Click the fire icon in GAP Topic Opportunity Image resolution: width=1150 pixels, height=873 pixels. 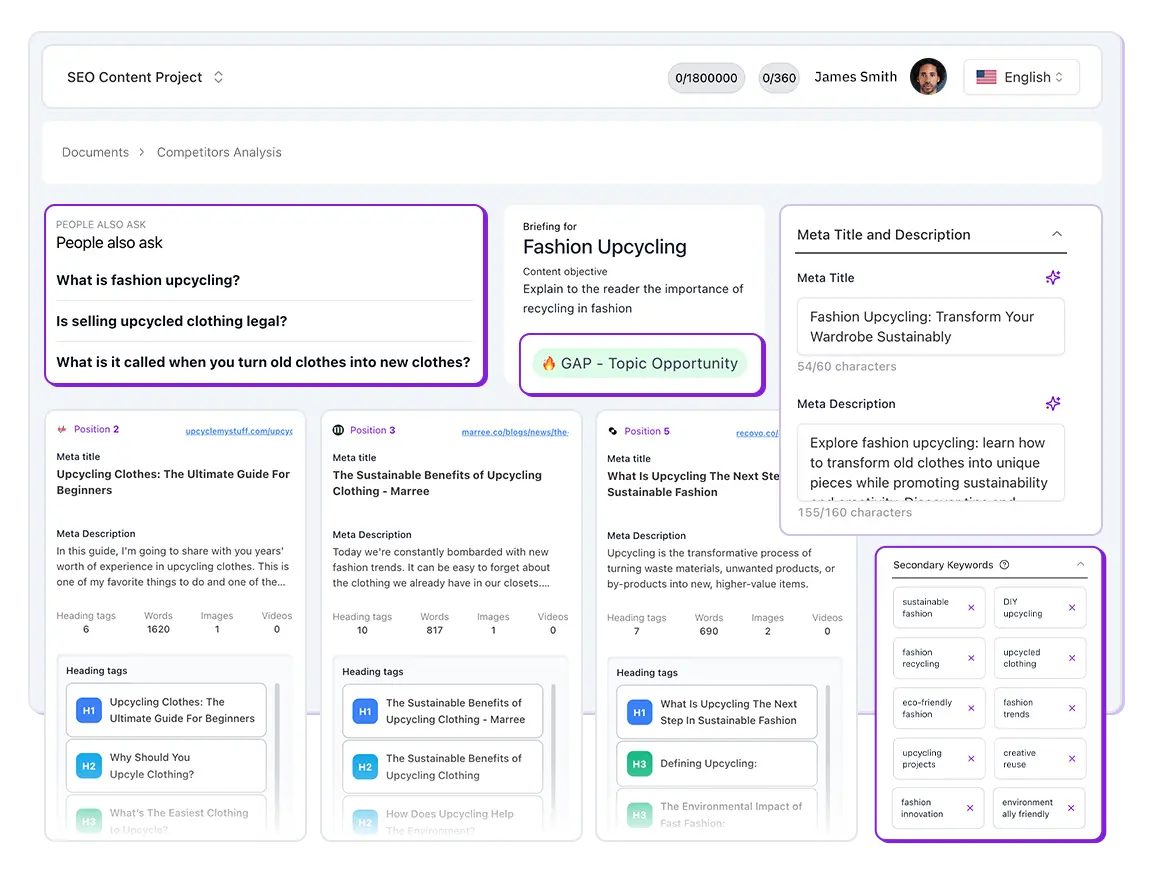tap(550, 364)
